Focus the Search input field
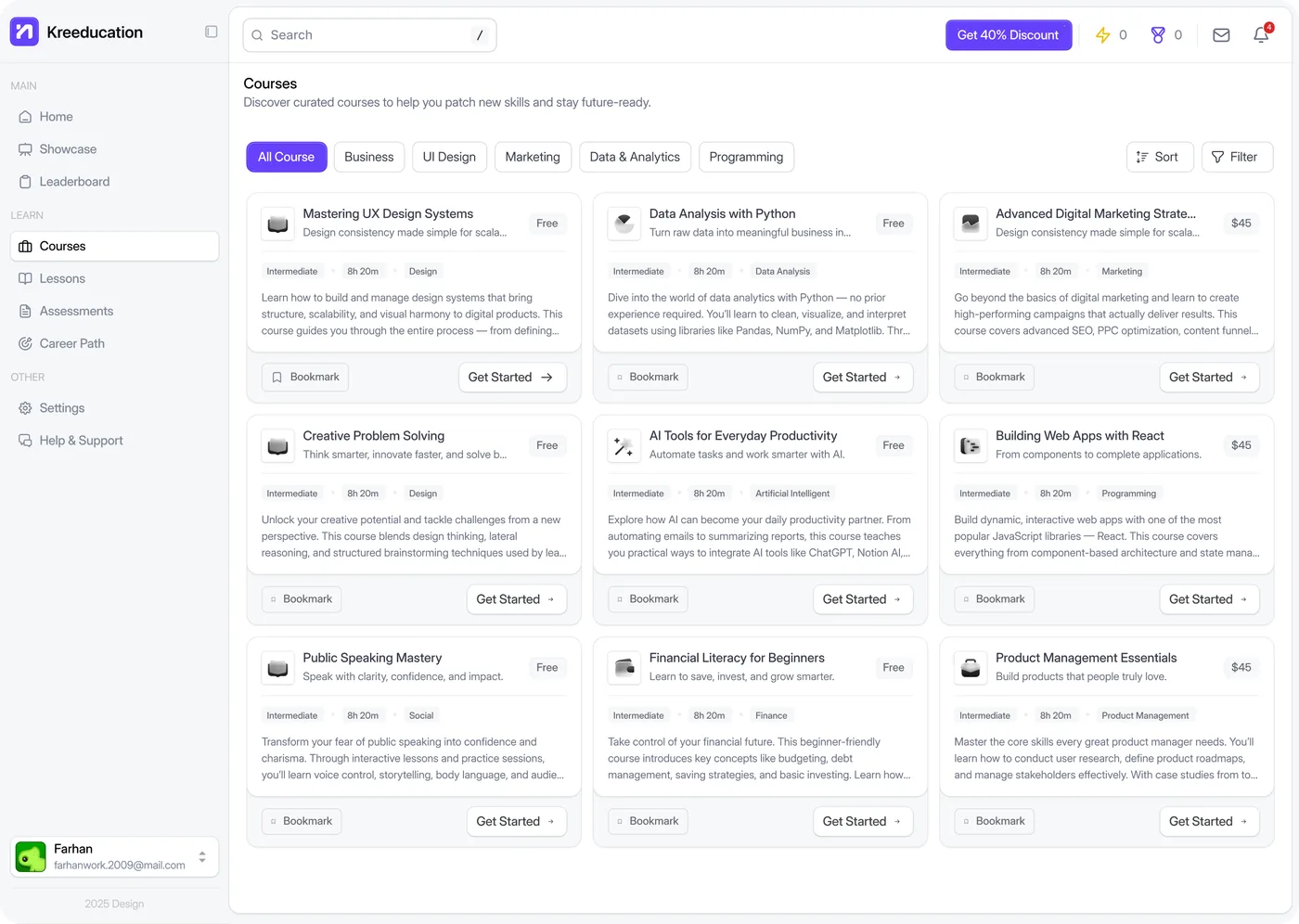Screen dimensions: 1299x924 (x=369, y=35)
